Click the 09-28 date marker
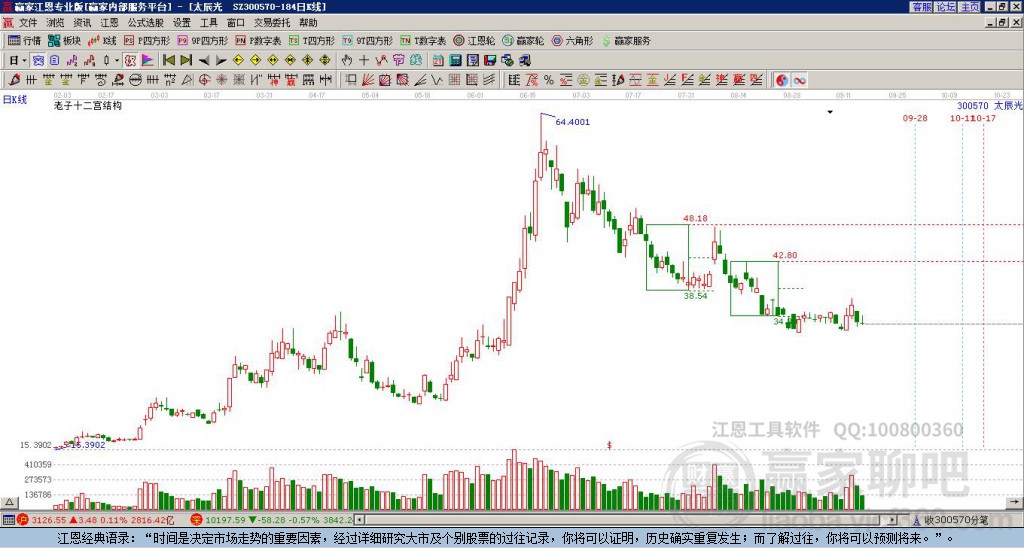The image size is (1024, 548). tap(915, 118)
